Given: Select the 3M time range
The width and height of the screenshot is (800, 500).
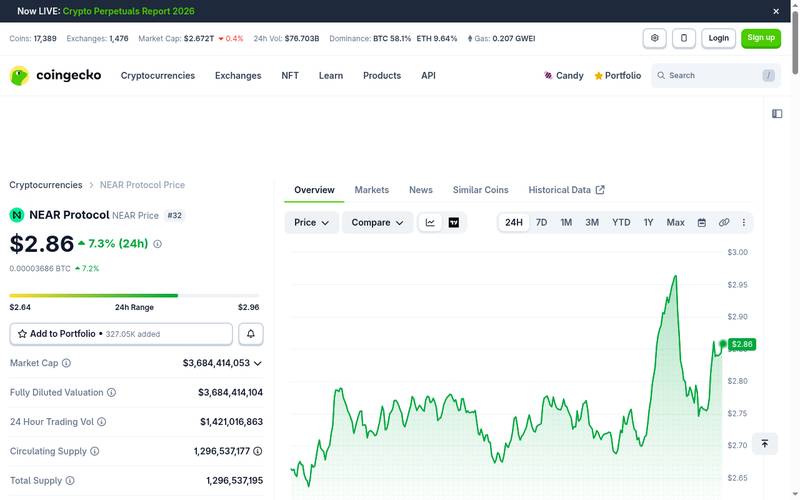Looking at the screenshot, I should tap(592, 222).
